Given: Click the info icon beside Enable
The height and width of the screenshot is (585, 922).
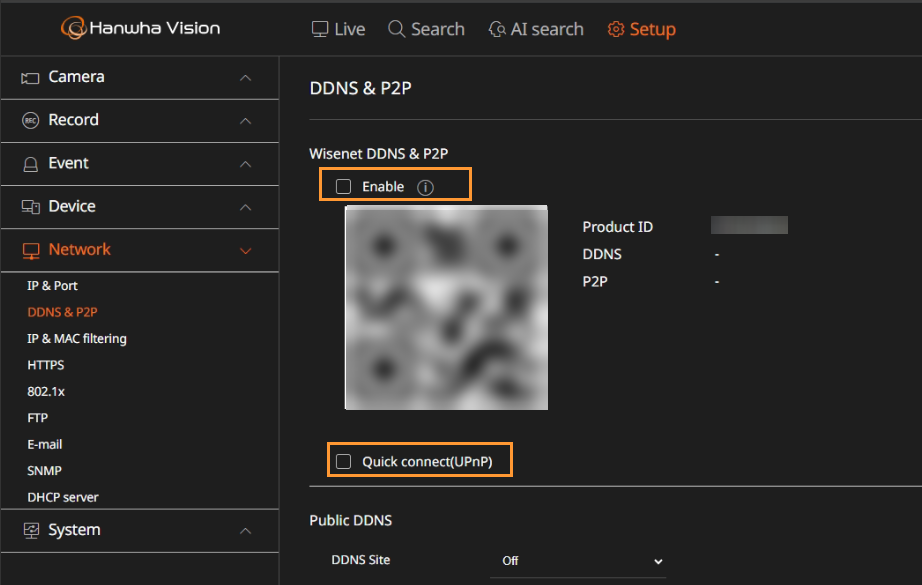Looking at the screenshot, I should [x=425, y=187].
